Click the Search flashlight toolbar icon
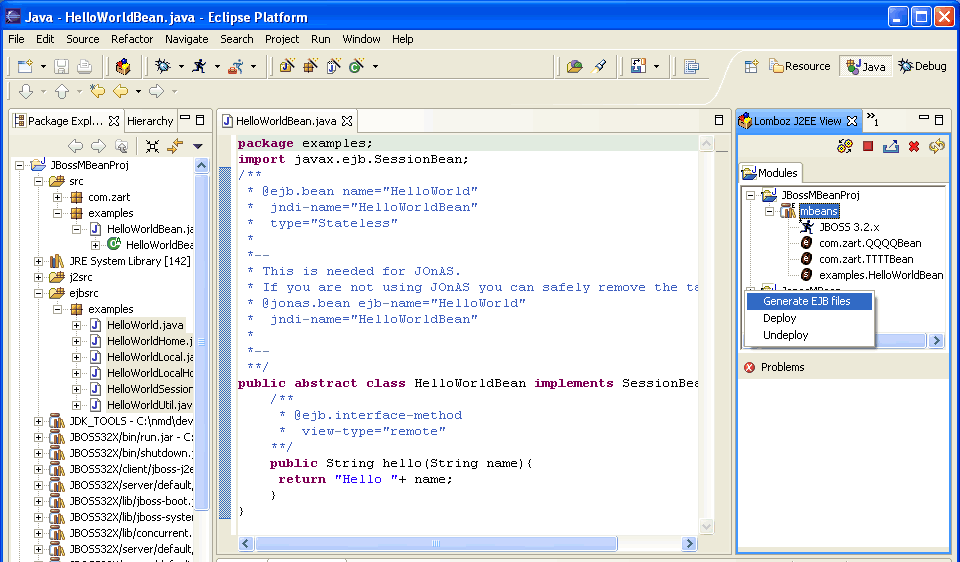The height and width of the screenshot is (562, 960). point(599,66)
